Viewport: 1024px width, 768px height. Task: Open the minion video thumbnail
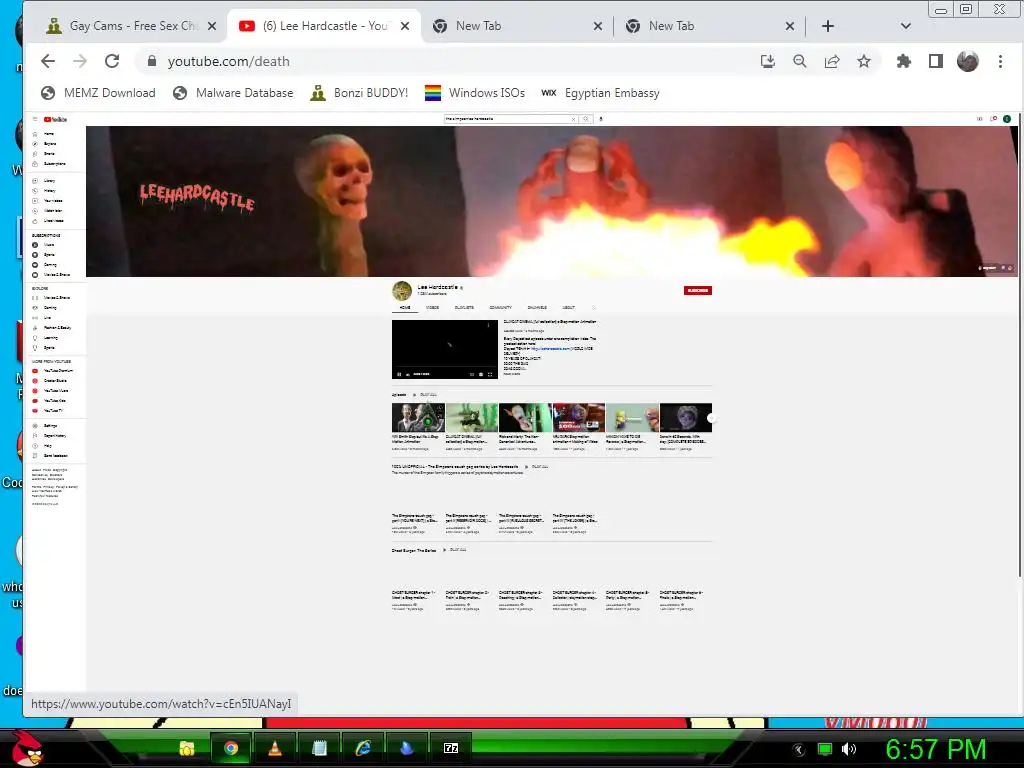click(x=632, y=417)
